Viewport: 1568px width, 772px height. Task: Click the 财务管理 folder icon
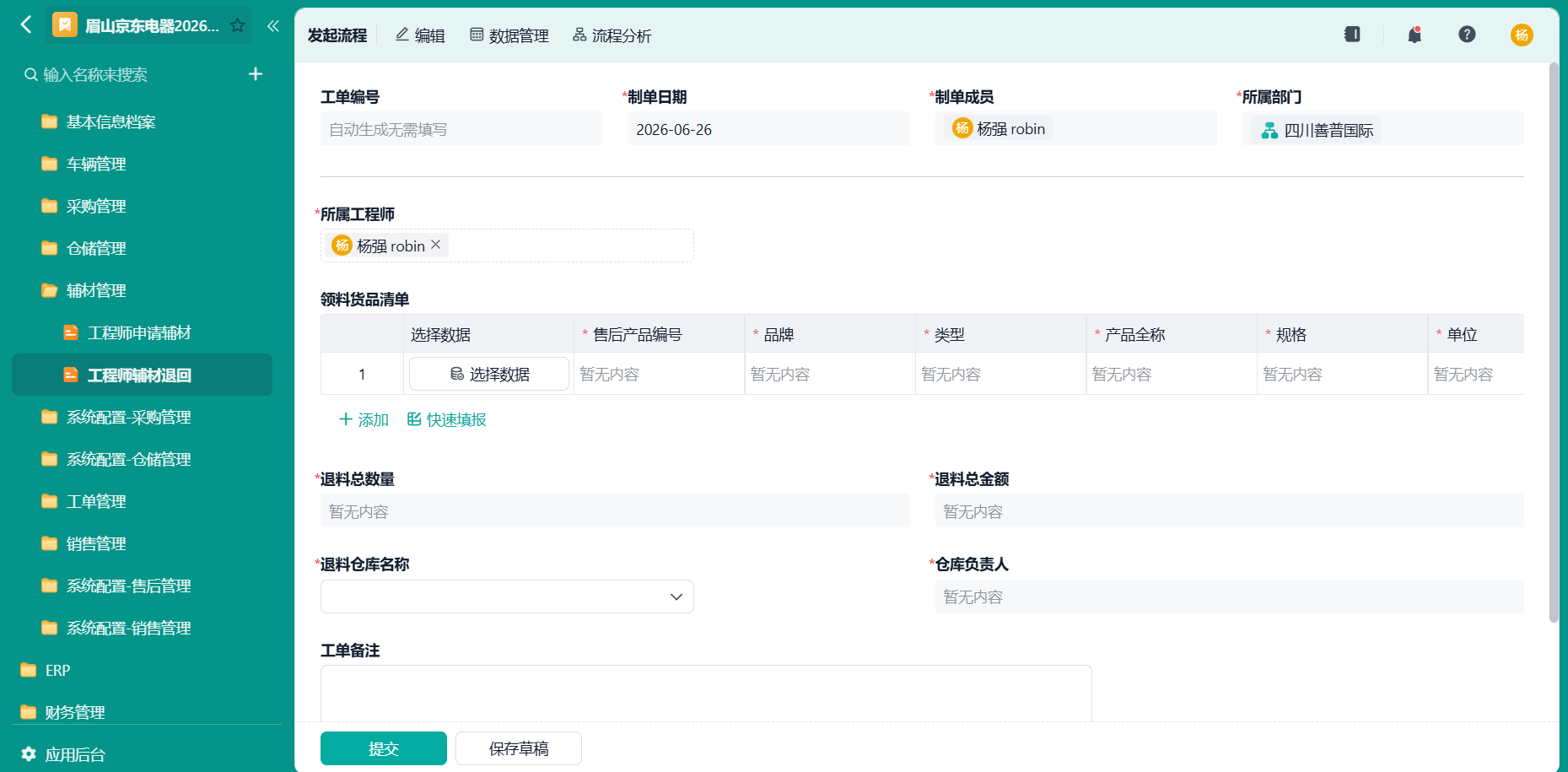click(x=29, y=712)
